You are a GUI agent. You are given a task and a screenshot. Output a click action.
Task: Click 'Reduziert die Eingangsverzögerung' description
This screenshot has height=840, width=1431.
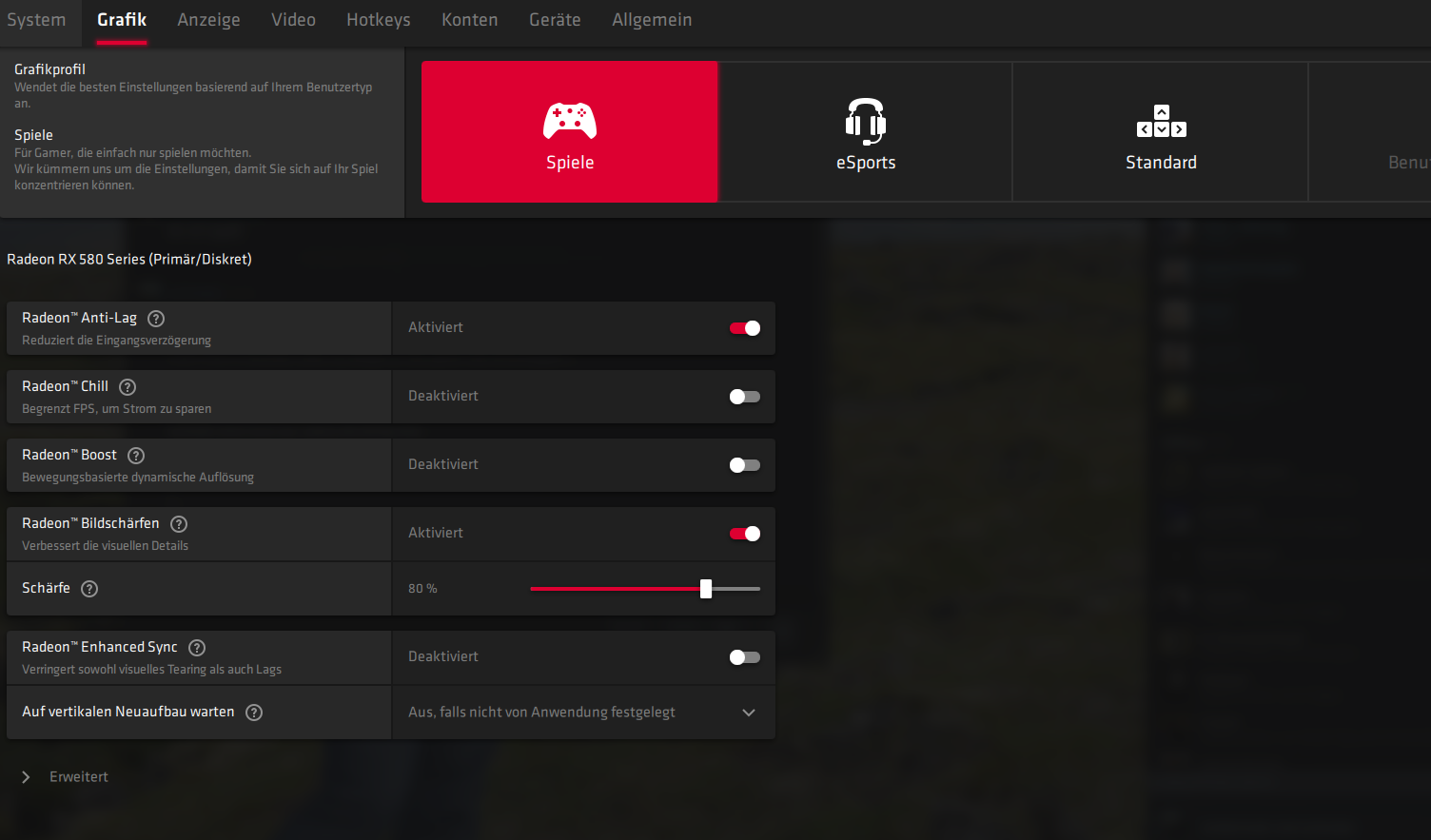(x=116, y=341)
